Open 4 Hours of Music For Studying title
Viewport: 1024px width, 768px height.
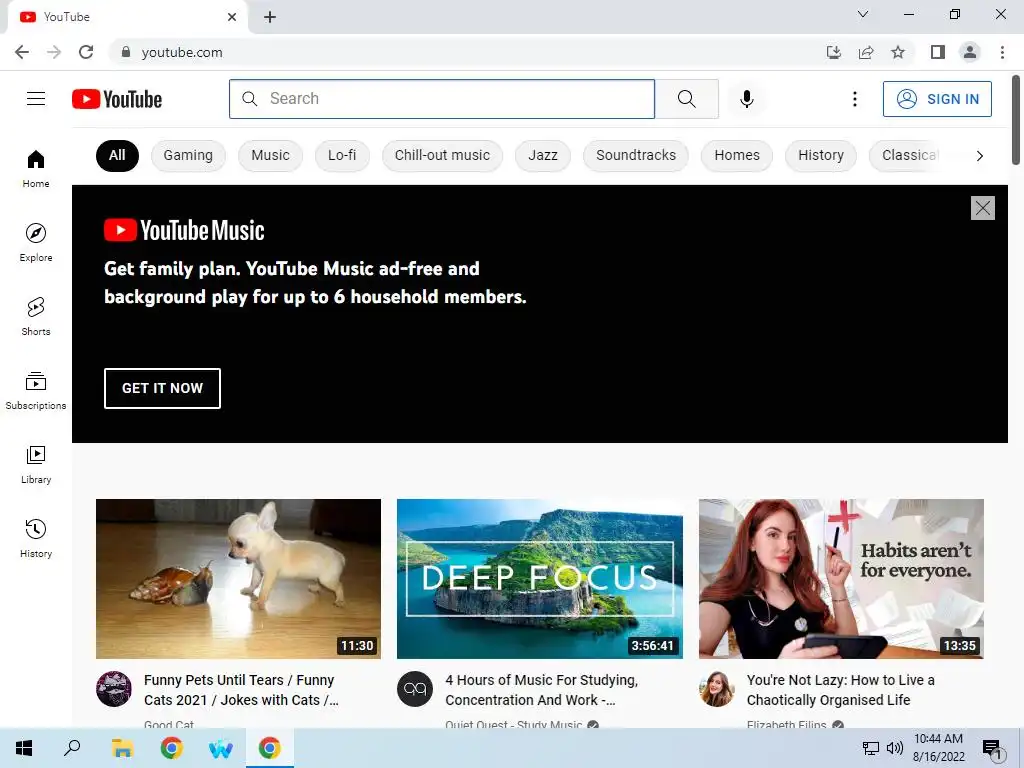click(541, 690)
